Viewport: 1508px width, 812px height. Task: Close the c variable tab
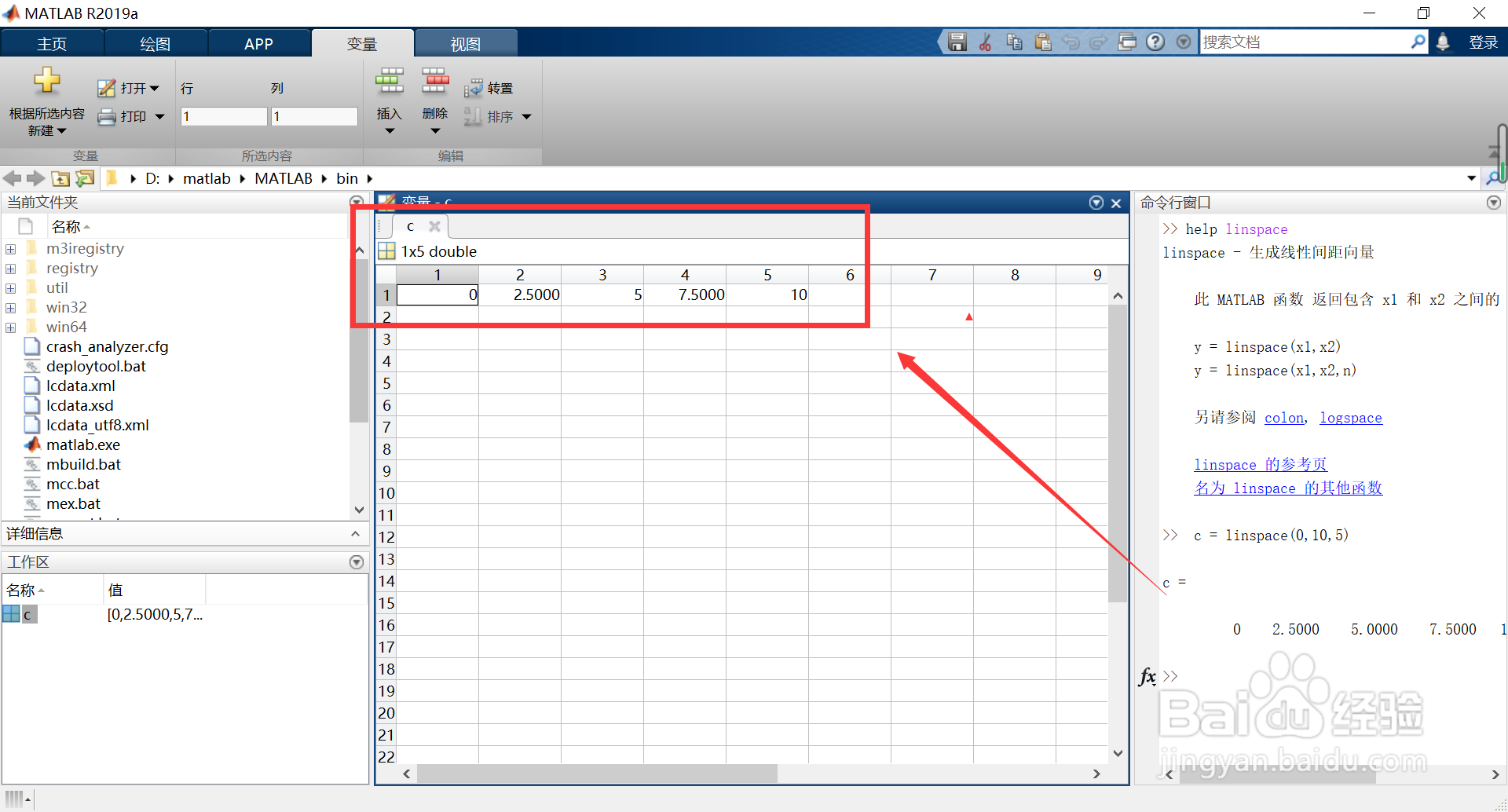point(434,226)
